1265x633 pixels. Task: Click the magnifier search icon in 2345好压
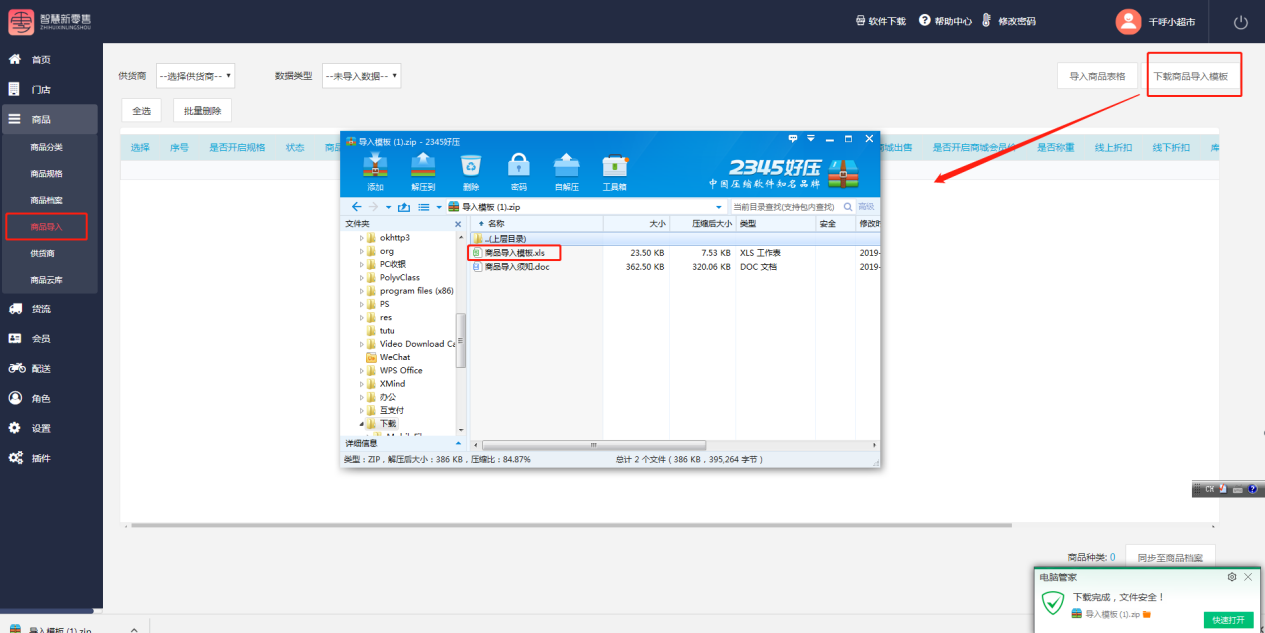coord(849,207)
